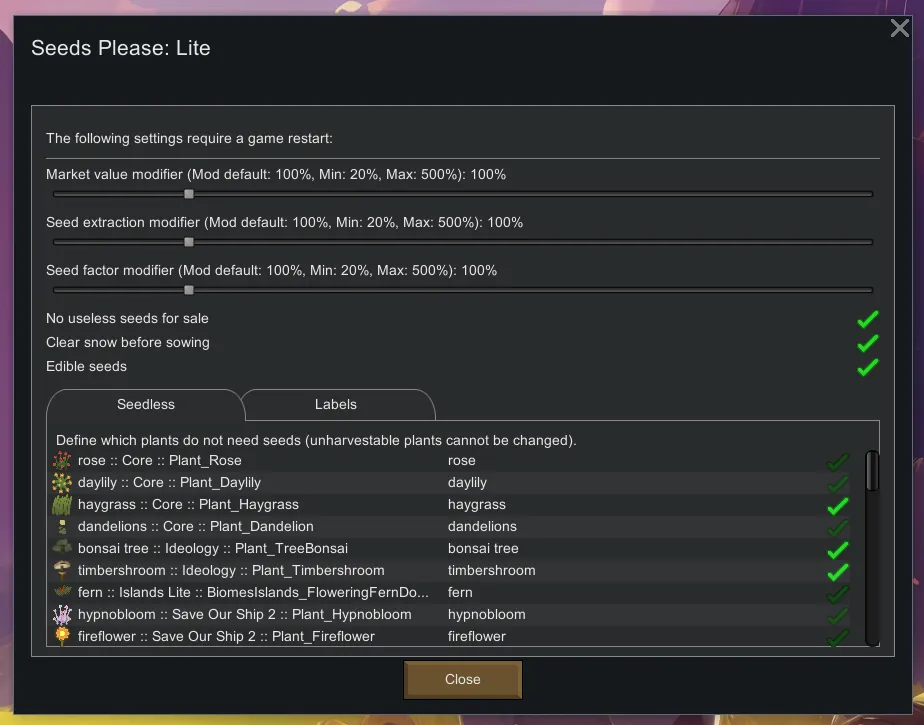
Task: Switch to the Labels tab
Action: [336, 405]
